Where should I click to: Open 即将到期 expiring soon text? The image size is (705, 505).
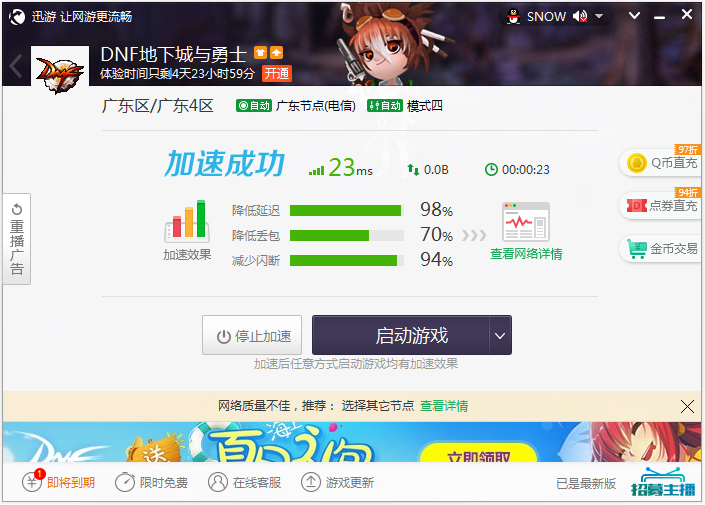pyautogui.click(x=71, y=483)
